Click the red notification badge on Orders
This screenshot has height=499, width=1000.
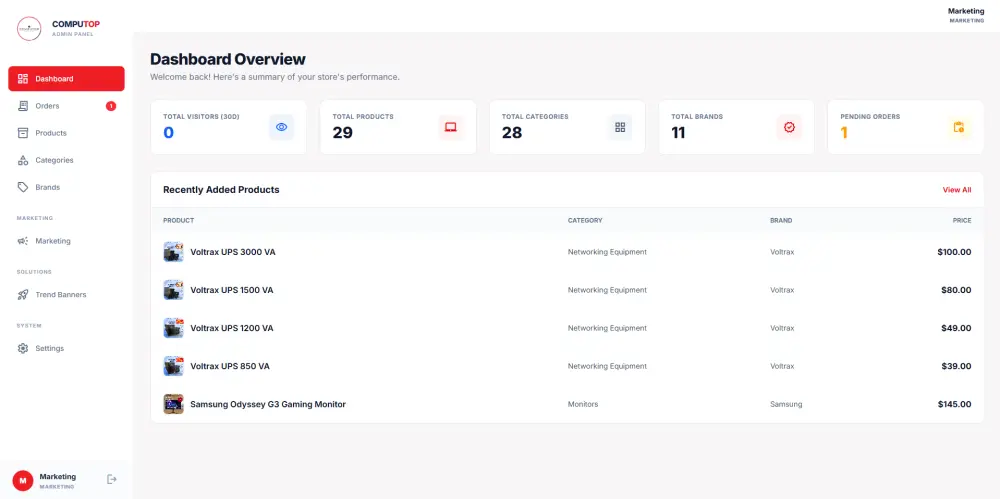(111, 106)
